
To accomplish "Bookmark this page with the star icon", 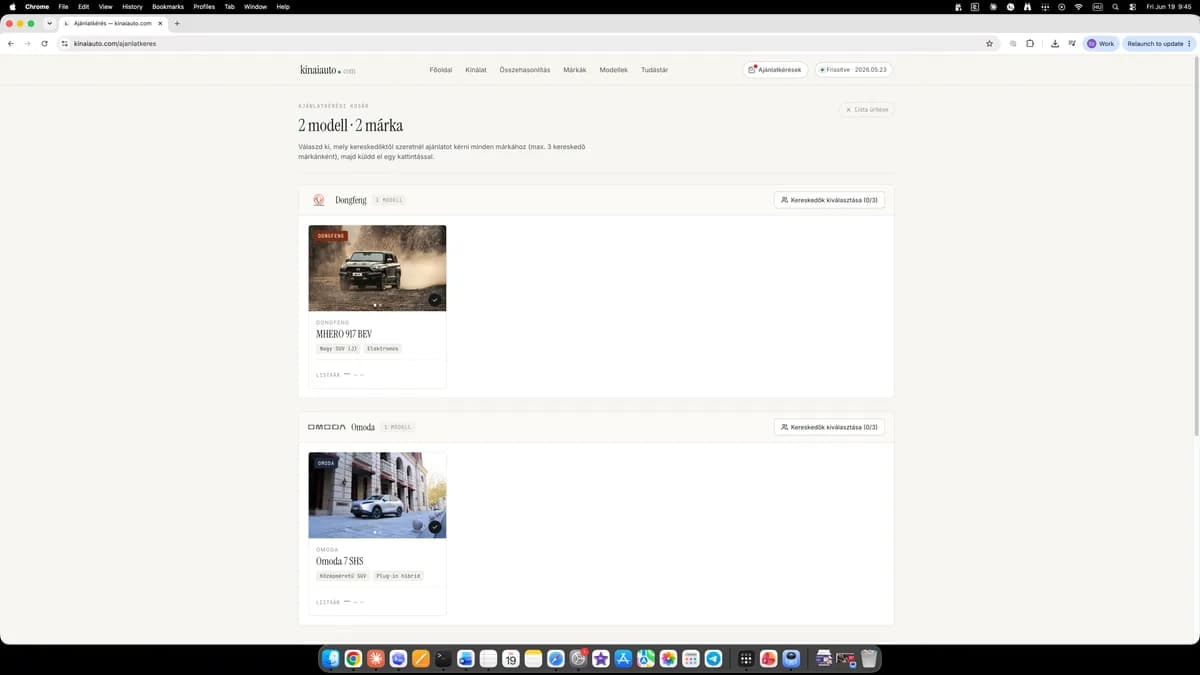I will (x=989, y=44).
